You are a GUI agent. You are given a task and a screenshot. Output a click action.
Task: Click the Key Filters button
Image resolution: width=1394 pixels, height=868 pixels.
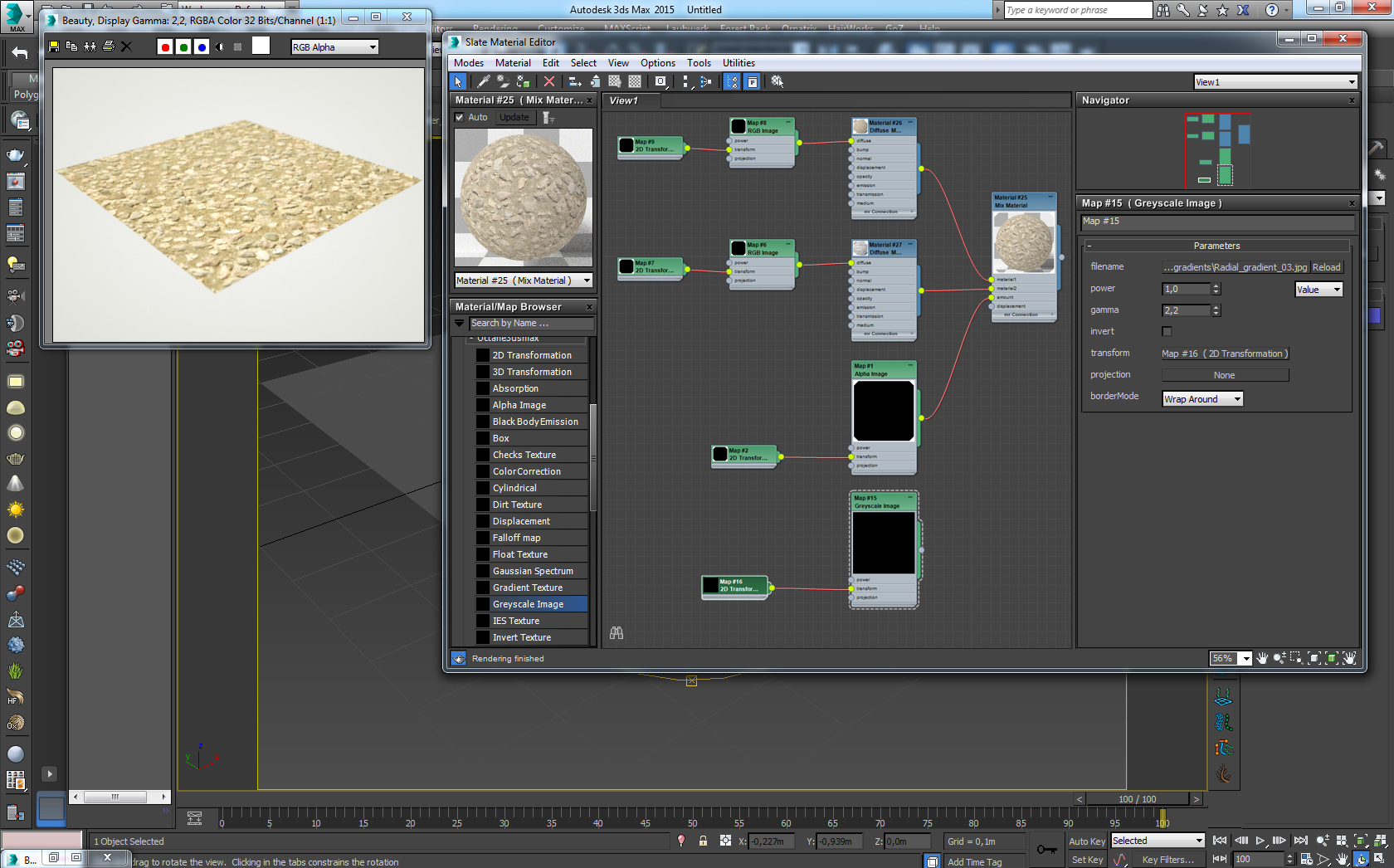[x=1168, y=860]
